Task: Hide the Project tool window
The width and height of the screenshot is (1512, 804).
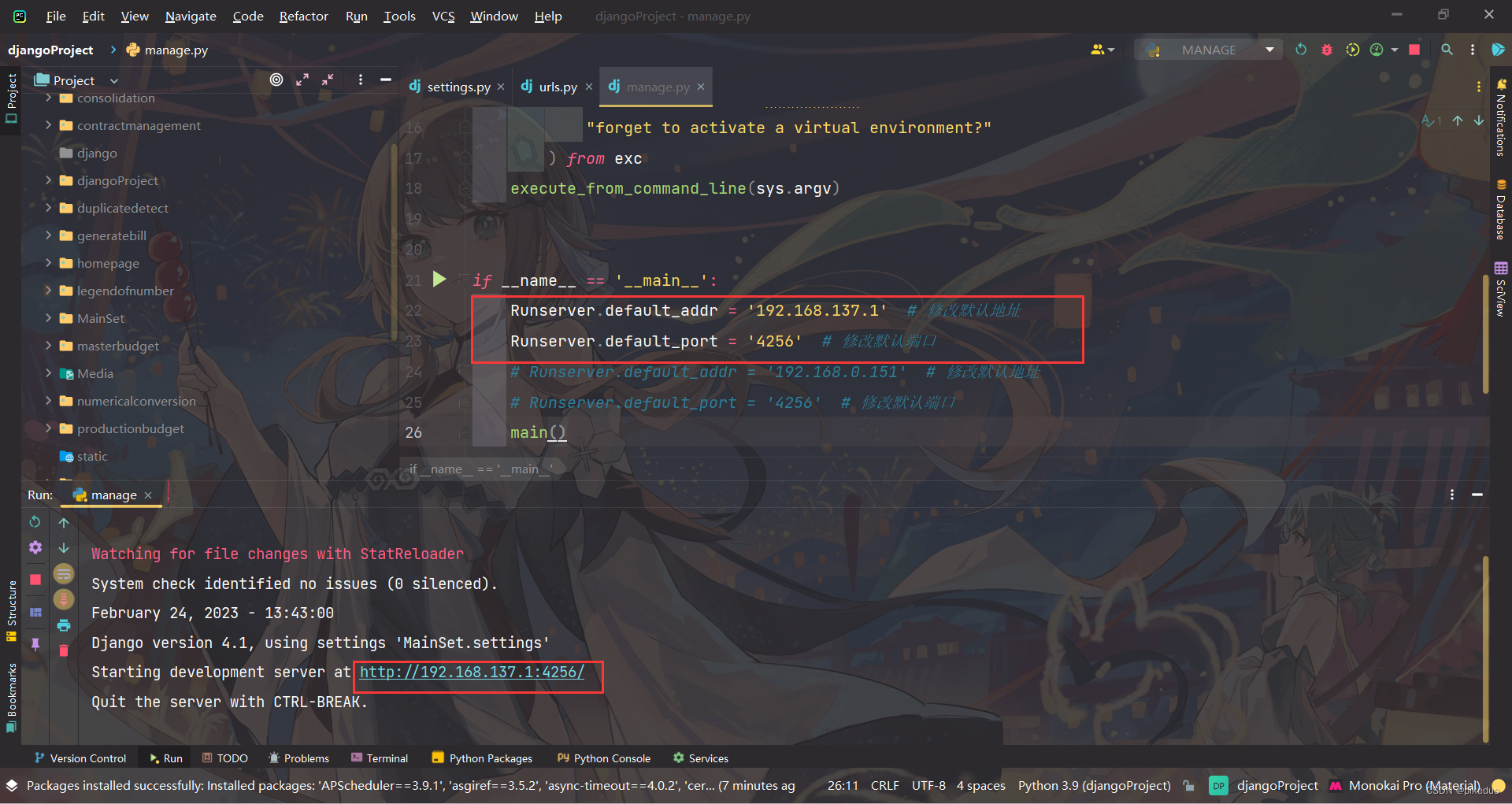Action: pos(385,80)
